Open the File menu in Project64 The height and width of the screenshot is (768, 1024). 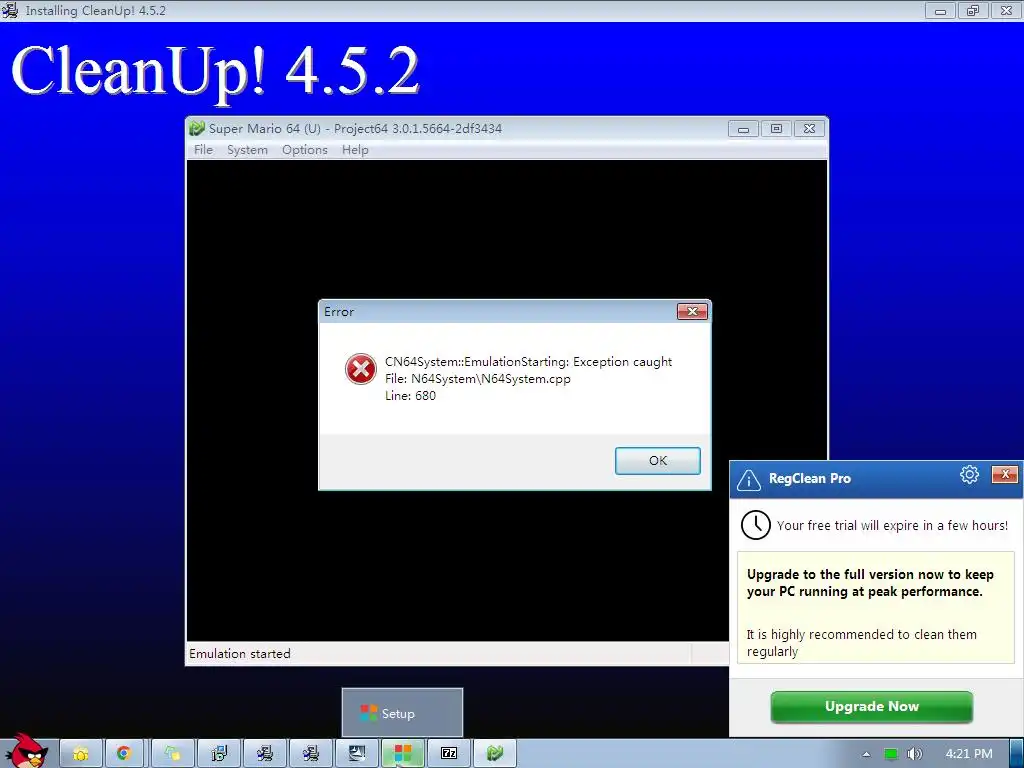[203, 150]
